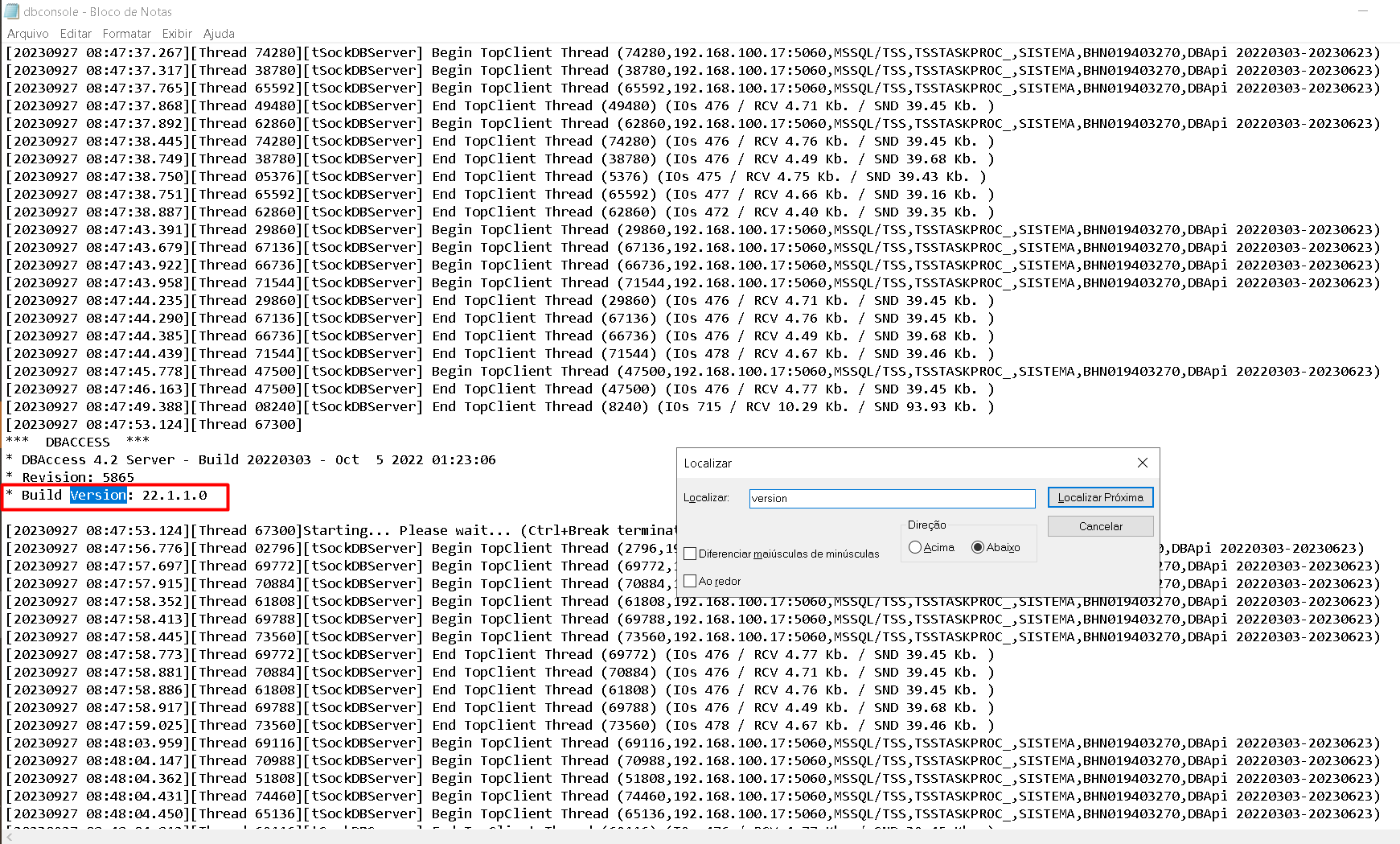Open the Exibir menu
Image resolution: width=1400 pixels, height=844 pixels.
176,34
